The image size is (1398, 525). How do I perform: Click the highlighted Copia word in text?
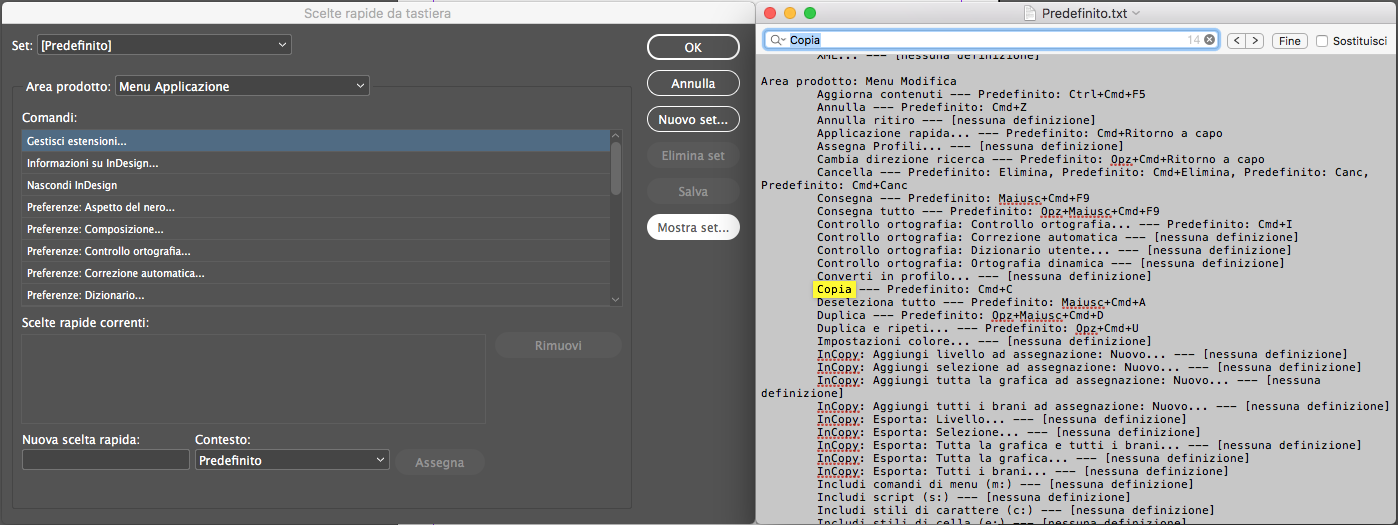(834, 289)
